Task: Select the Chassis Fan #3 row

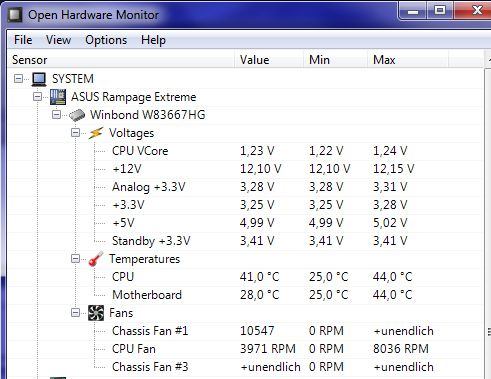Action: point(245,367)
